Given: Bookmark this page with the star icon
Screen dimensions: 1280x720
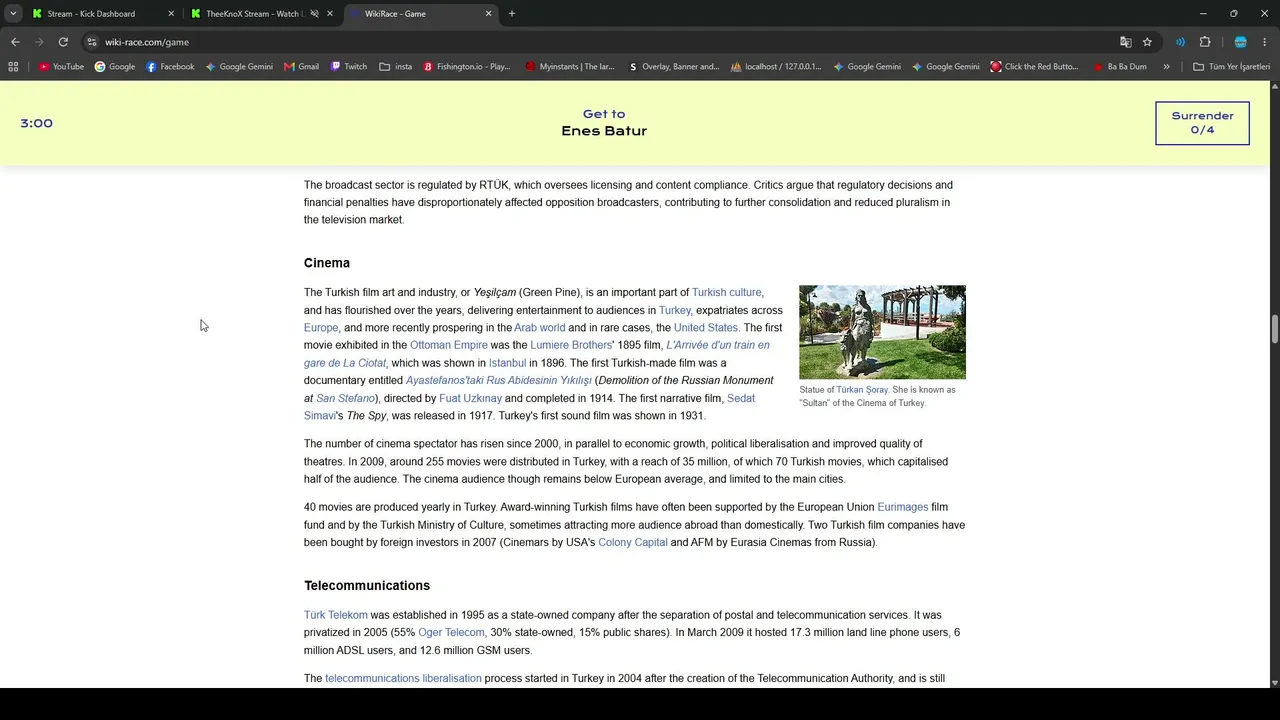Looking at the screenshot, I should click(x=1147, y=42).
